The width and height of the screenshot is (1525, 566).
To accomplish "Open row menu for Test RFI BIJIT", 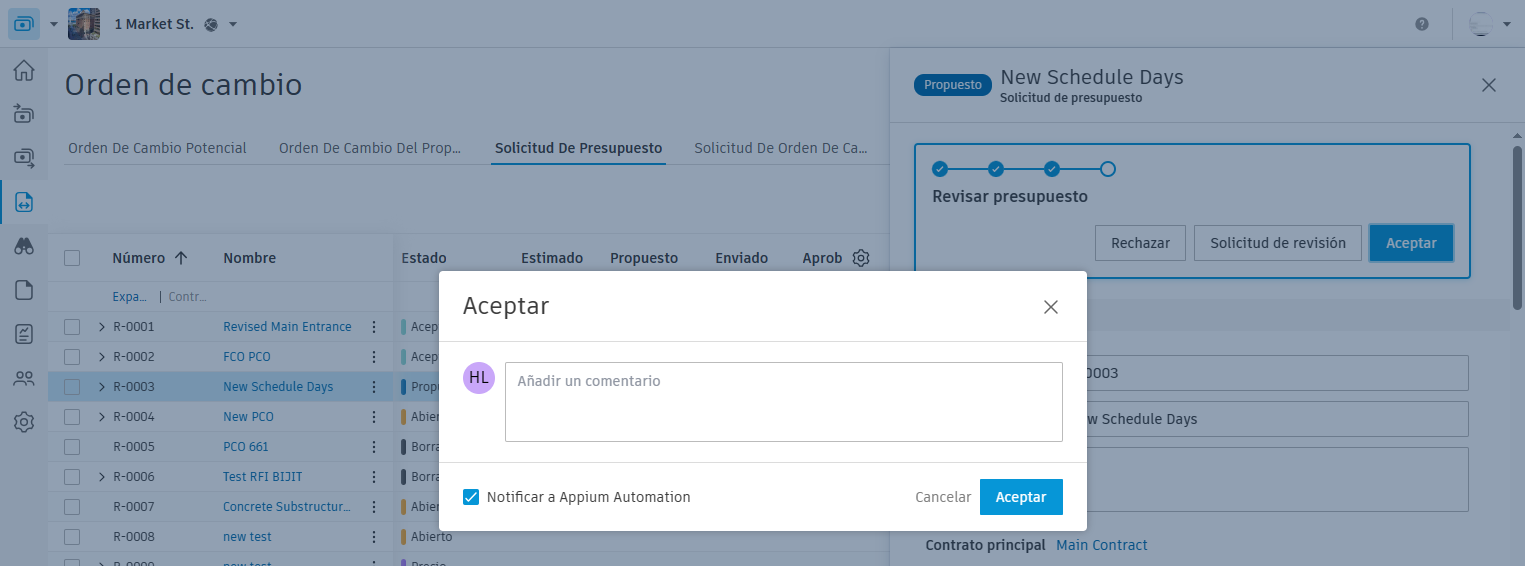I will (374, 477).
